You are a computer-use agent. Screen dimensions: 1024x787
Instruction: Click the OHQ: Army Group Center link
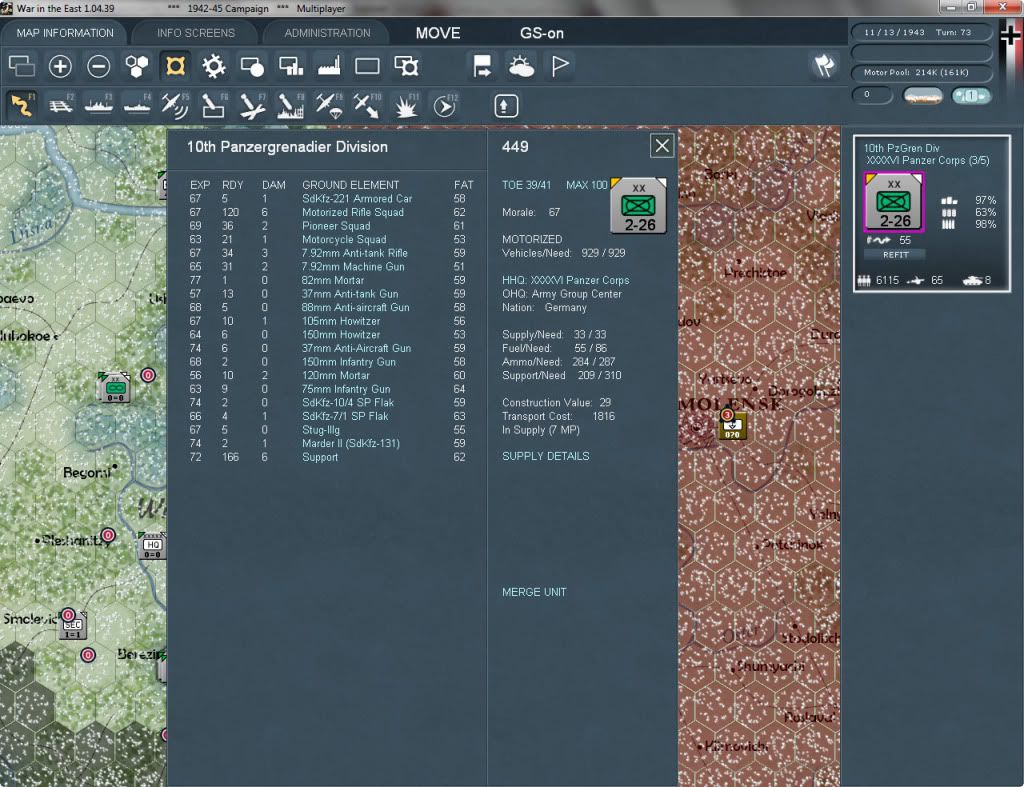[562, 294]
